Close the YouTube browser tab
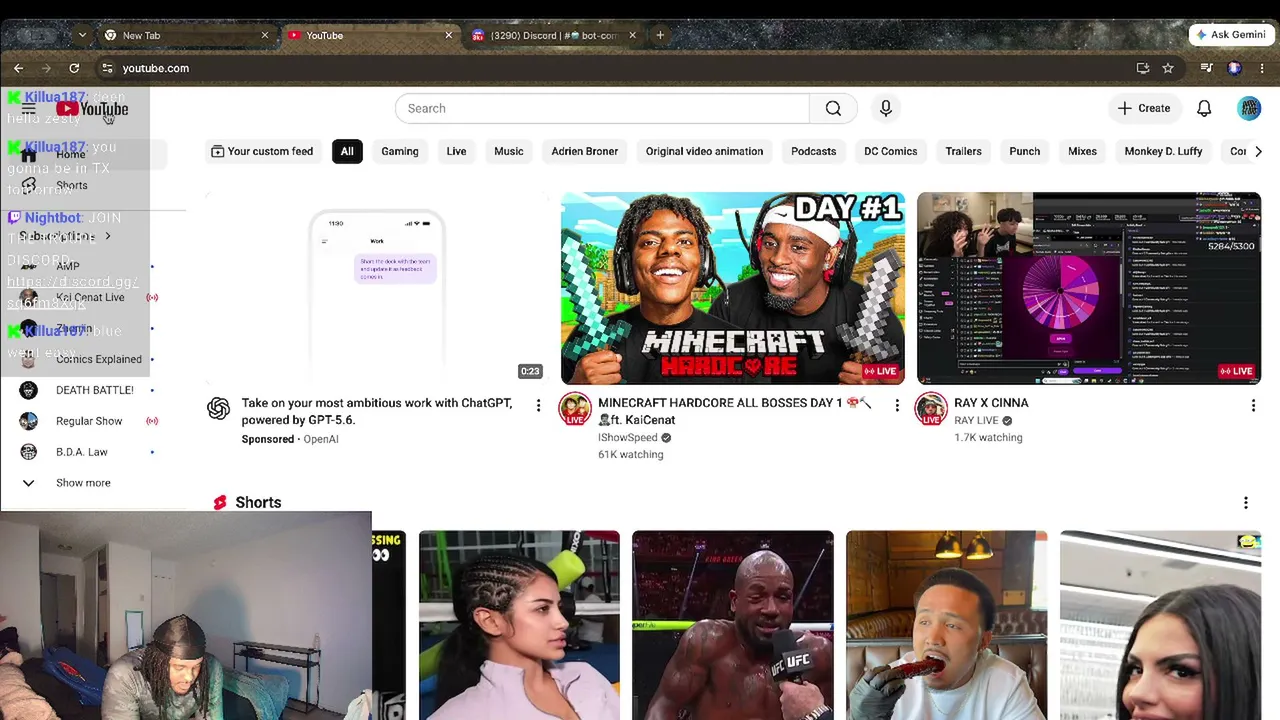The width and height of the screenshot is (1280, 720). pos(448,35)
